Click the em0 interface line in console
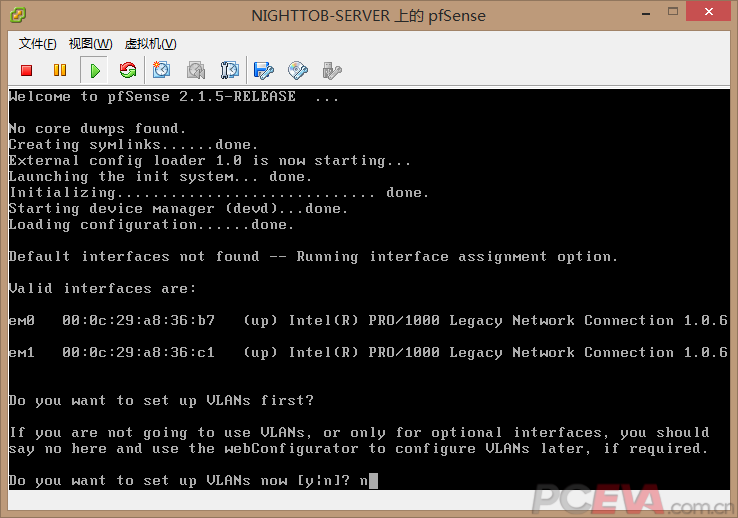This screenshot has width=738, height=518. 367,321
